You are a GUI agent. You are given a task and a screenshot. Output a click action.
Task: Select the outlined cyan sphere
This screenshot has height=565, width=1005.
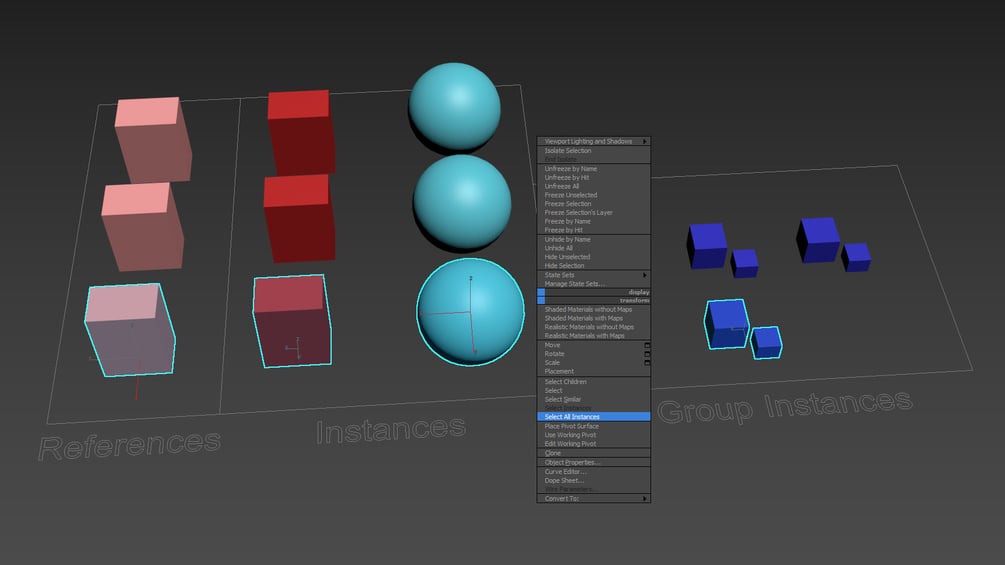470,312
